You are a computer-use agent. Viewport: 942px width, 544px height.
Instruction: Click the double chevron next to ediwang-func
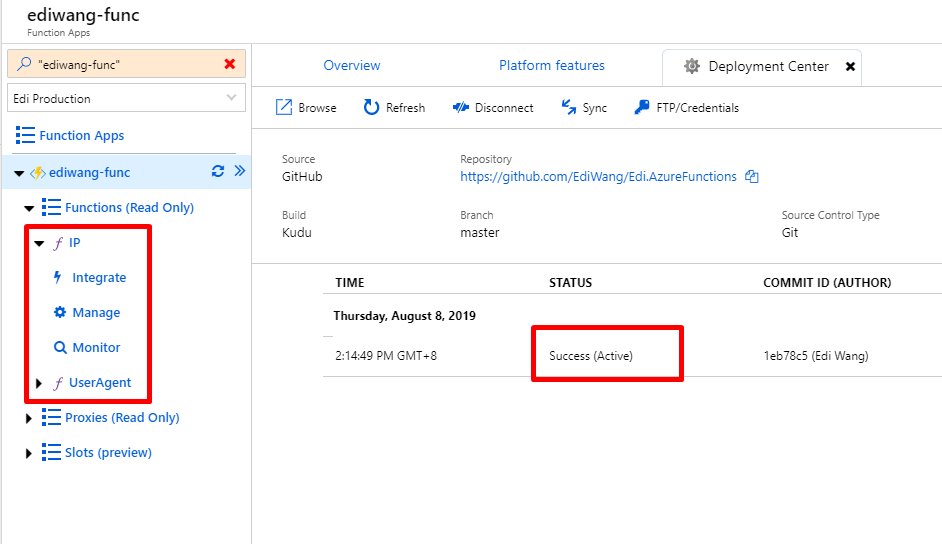click(x=240, y=171)
